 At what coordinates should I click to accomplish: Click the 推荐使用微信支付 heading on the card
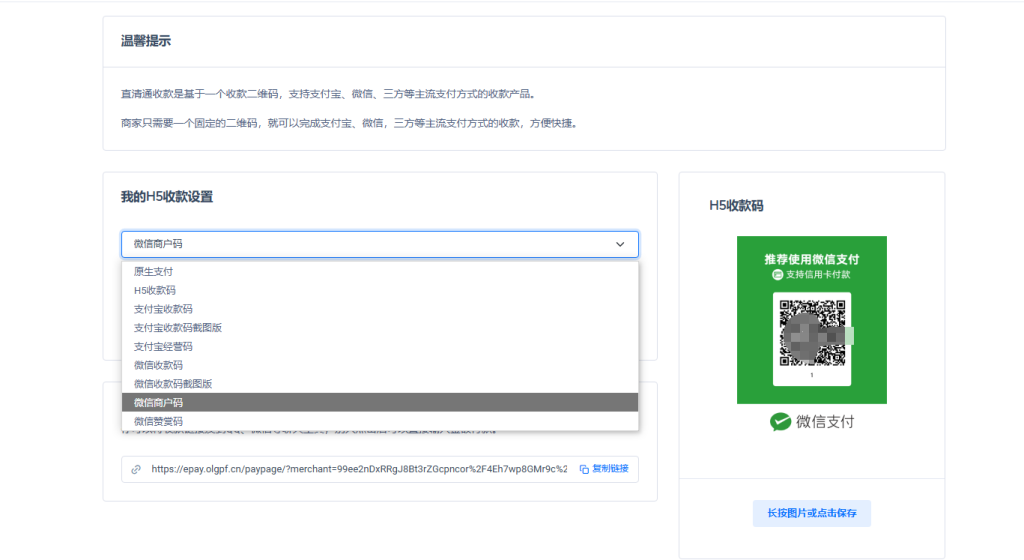tap(812, 259)
